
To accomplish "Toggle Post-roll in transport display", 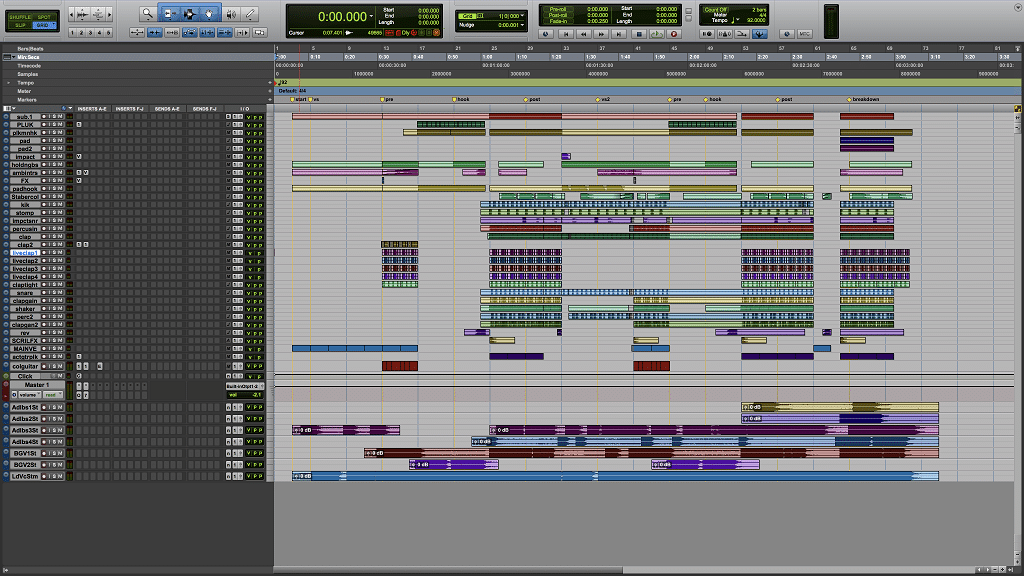I will (x=558, y=15).
